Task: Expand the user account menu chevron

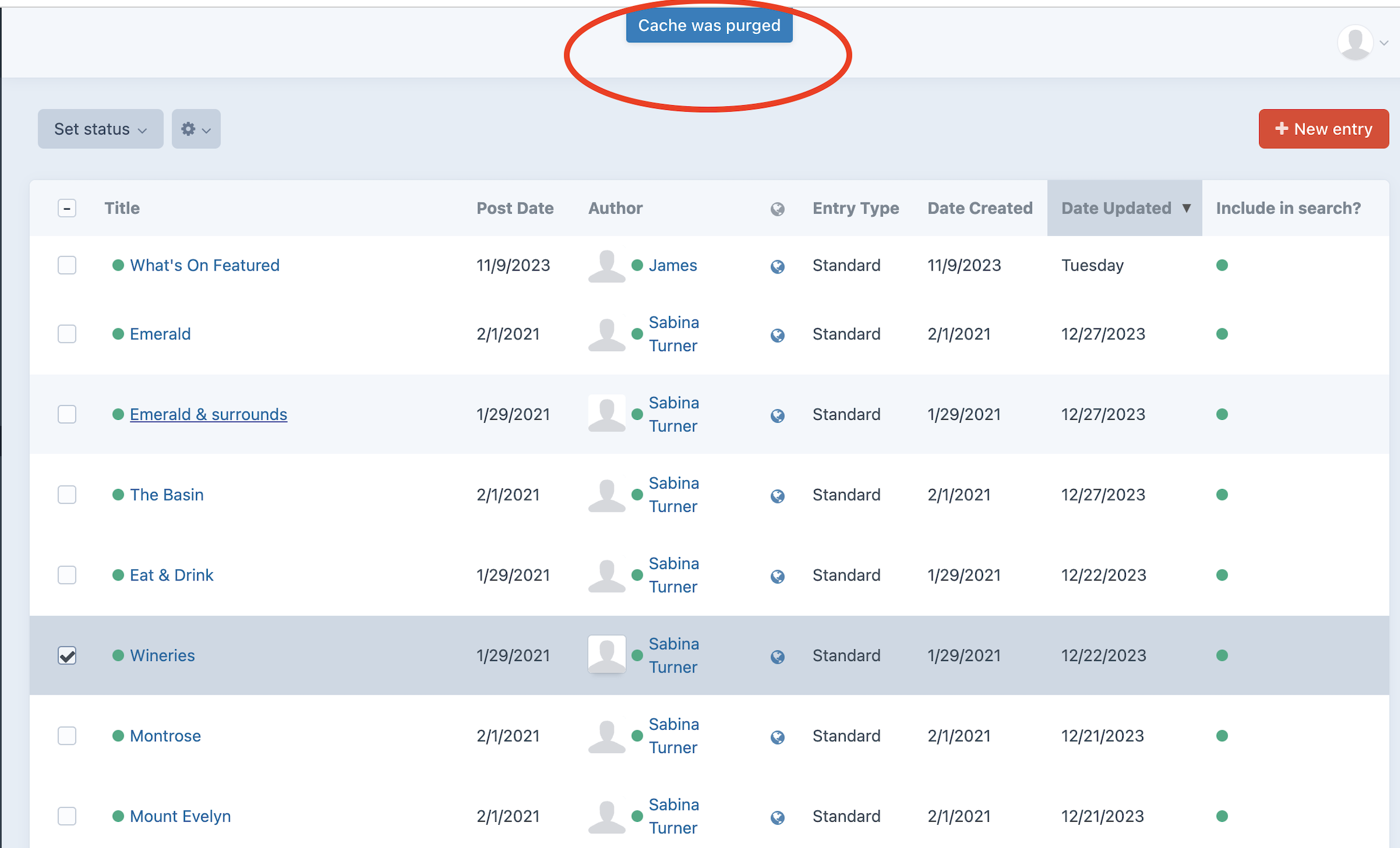Action: 1384,43
